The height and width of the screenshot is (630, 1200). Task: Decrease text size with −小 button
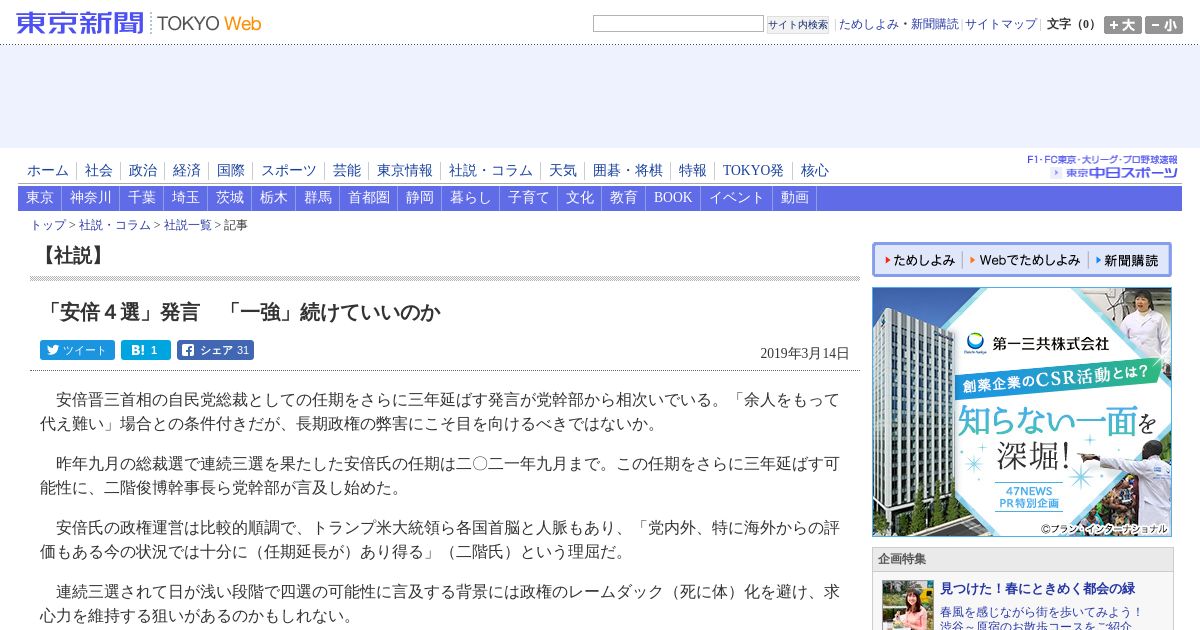1163,25
